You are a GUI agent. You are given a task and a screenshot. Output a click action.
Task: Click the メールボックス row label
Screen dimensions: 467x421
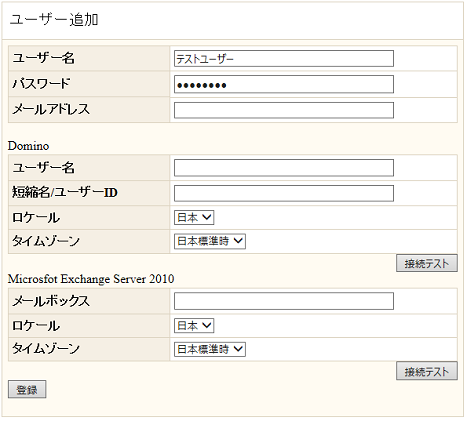(x=51, y=301)
